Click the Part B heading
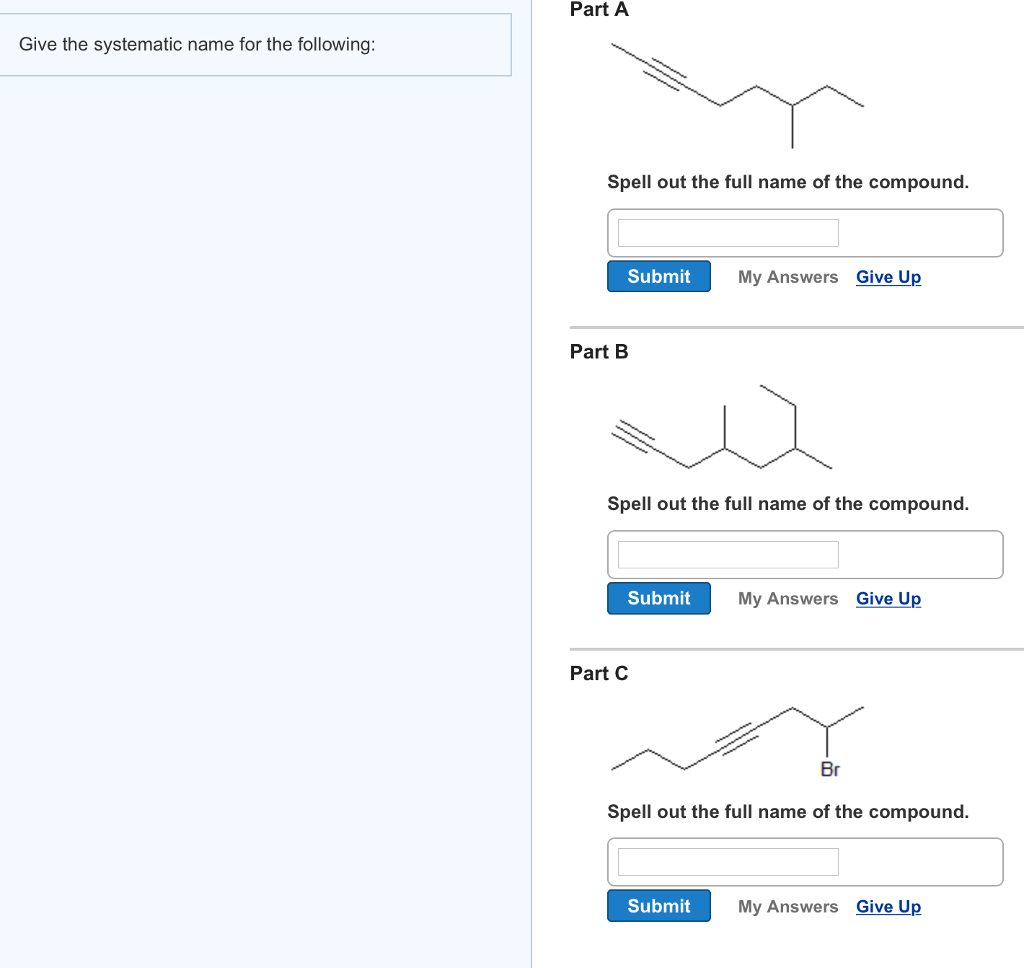1024x968 pixels. pyautogui.click(x=598, y=351)
